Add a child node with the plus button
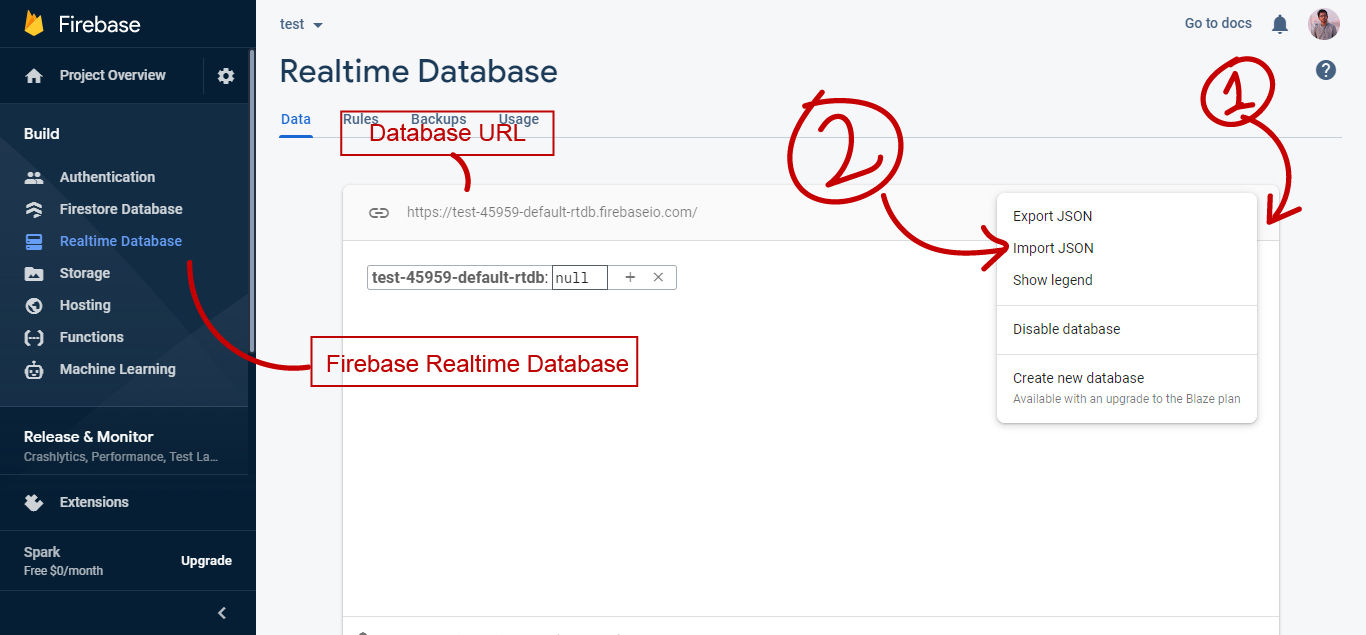The image size is (1366, 635). (x=630, y=277)
